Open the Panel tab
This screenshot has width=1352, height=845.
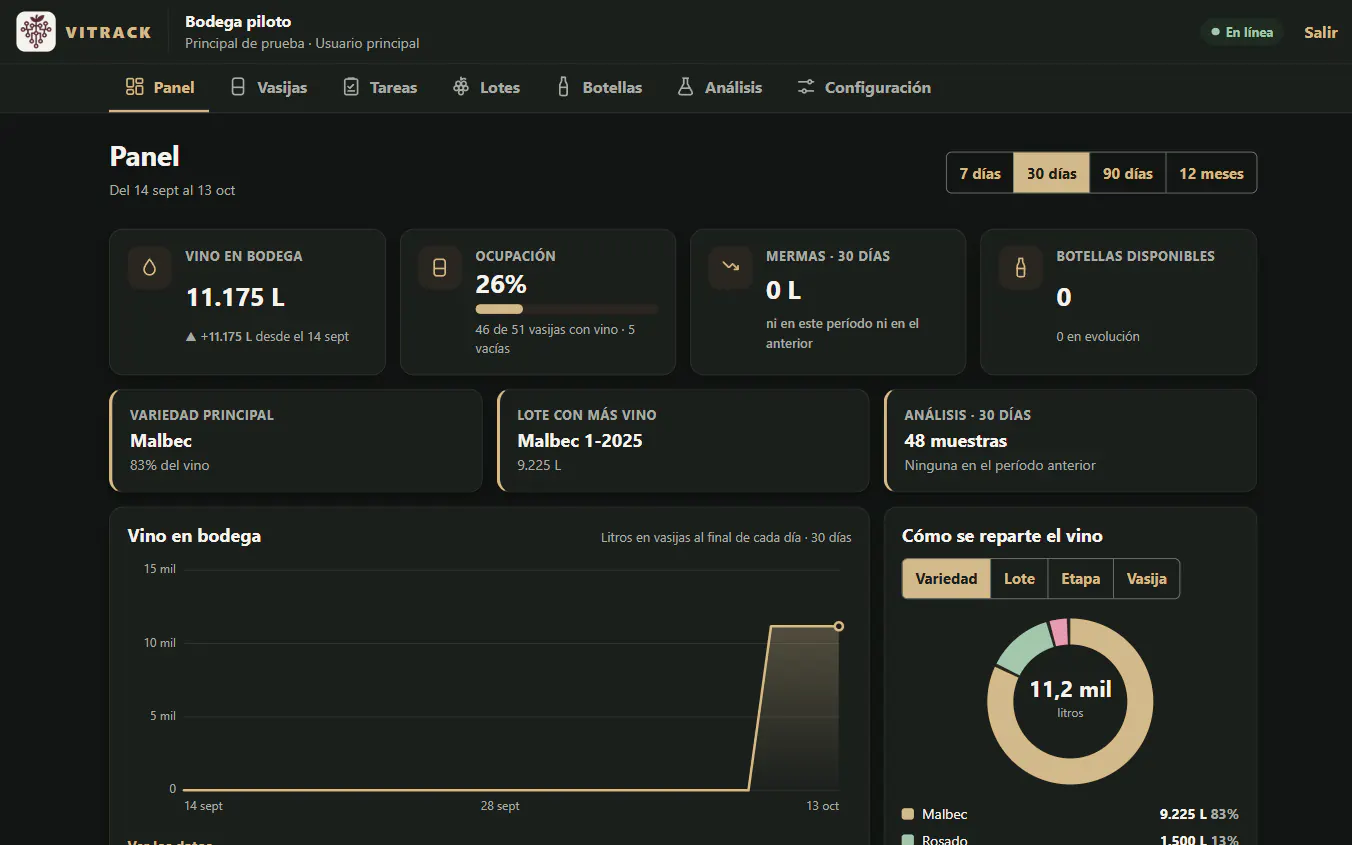tap(159, 88)
